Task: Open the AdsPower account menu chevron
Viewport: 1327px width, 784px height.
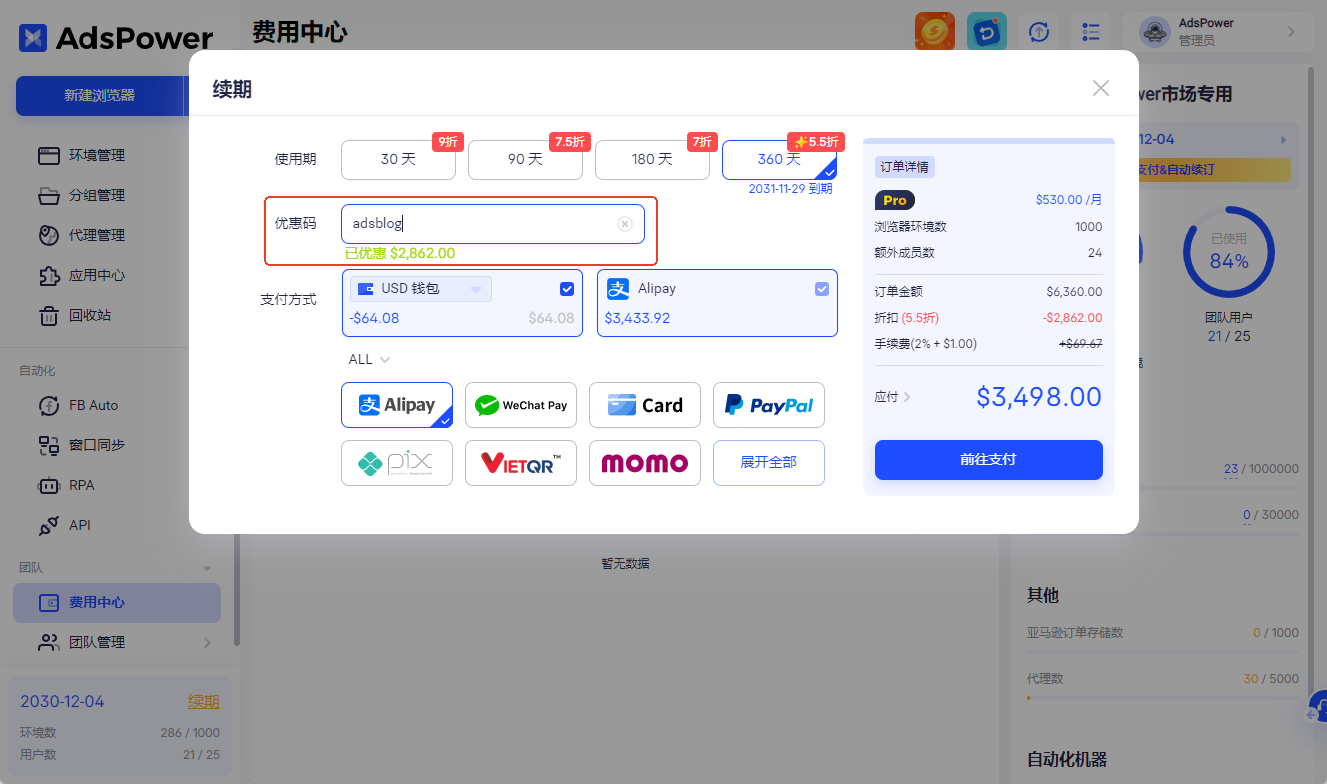Action: pos(1291,32)
